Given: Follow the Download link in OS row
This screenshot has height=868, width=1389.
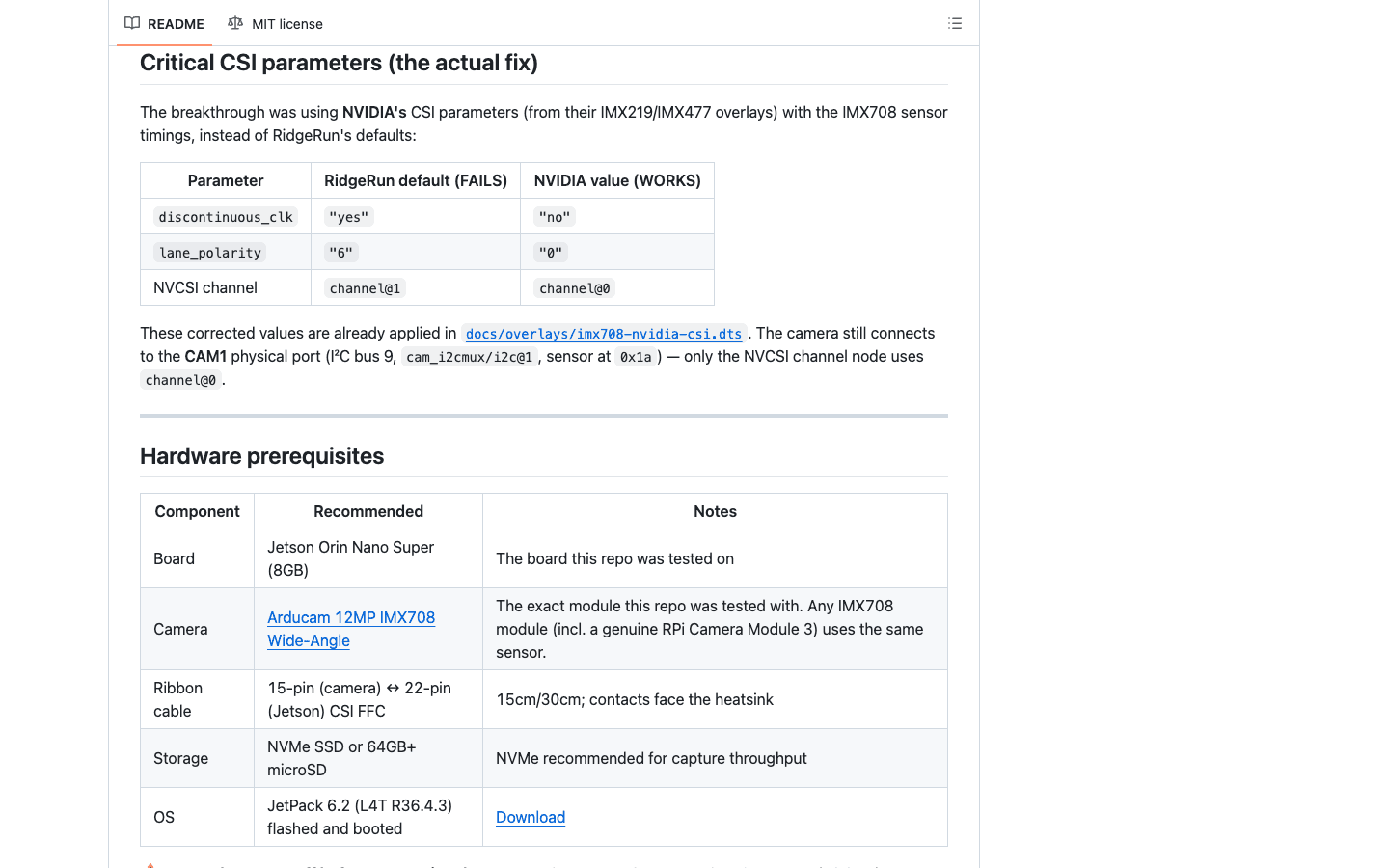Looking at the screenshot, I should pyautogui.click(x=531, y=817).
